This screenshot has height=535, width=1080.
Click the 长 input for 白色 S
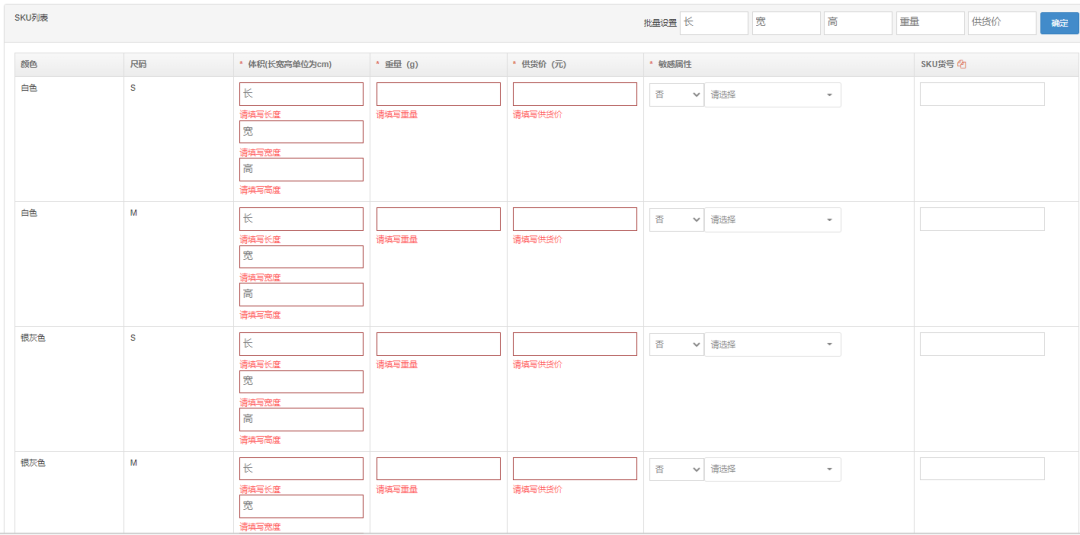pos(301,94)
